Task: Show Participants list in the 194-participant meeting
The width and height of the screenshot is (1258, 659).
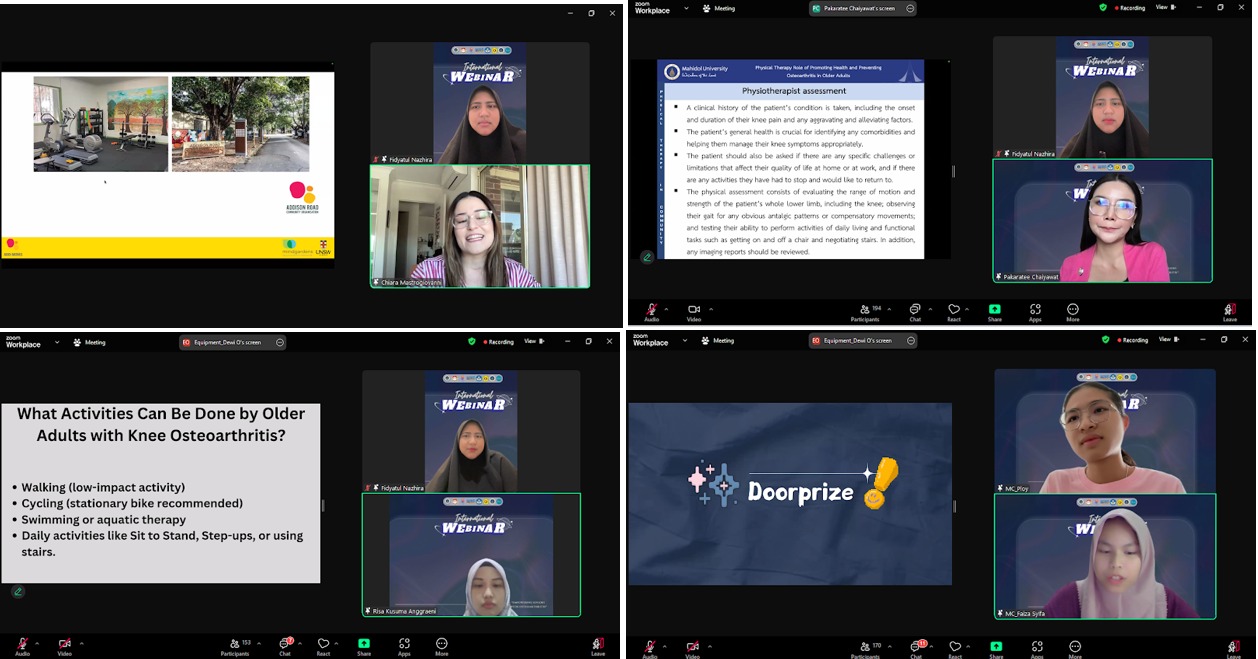Action: (x=866, y=310)
